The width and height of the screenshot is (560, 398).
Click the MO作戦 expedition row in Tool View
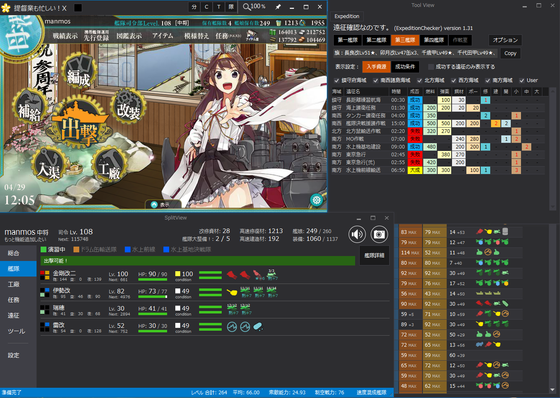[438, 139]
